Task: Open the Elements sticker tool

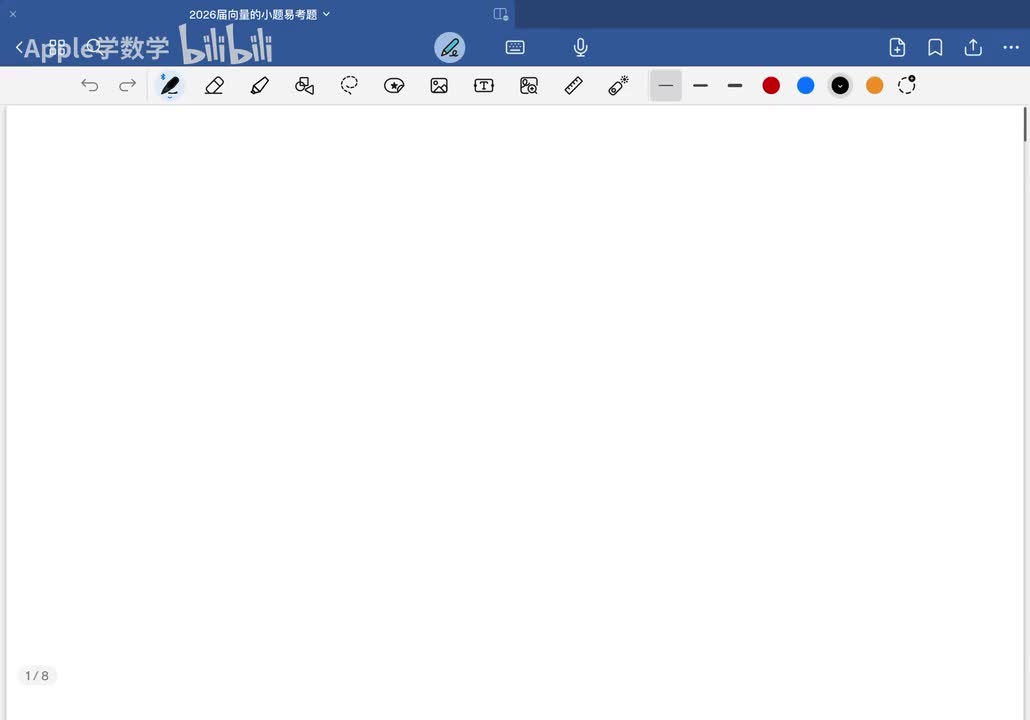Action: (x=394, y=85)
